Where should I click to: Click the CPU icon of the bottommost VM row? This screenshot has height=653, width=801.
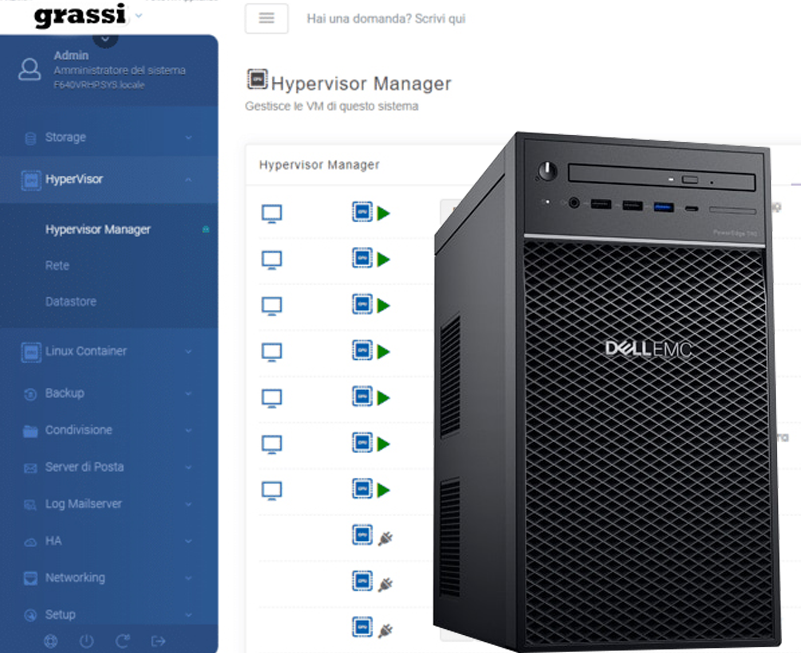click(x=362, y=627)
